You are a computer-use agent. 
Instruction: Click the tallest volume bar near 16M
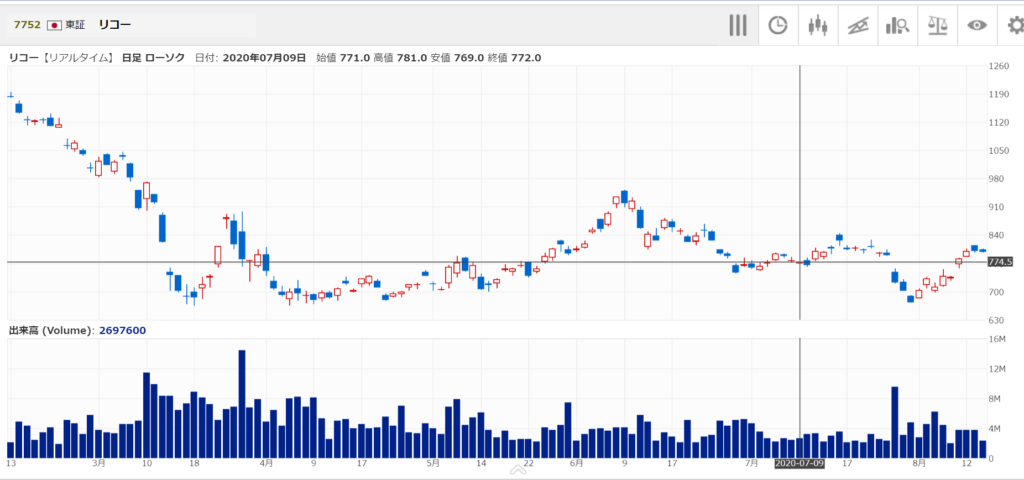(x=242, y=404)
